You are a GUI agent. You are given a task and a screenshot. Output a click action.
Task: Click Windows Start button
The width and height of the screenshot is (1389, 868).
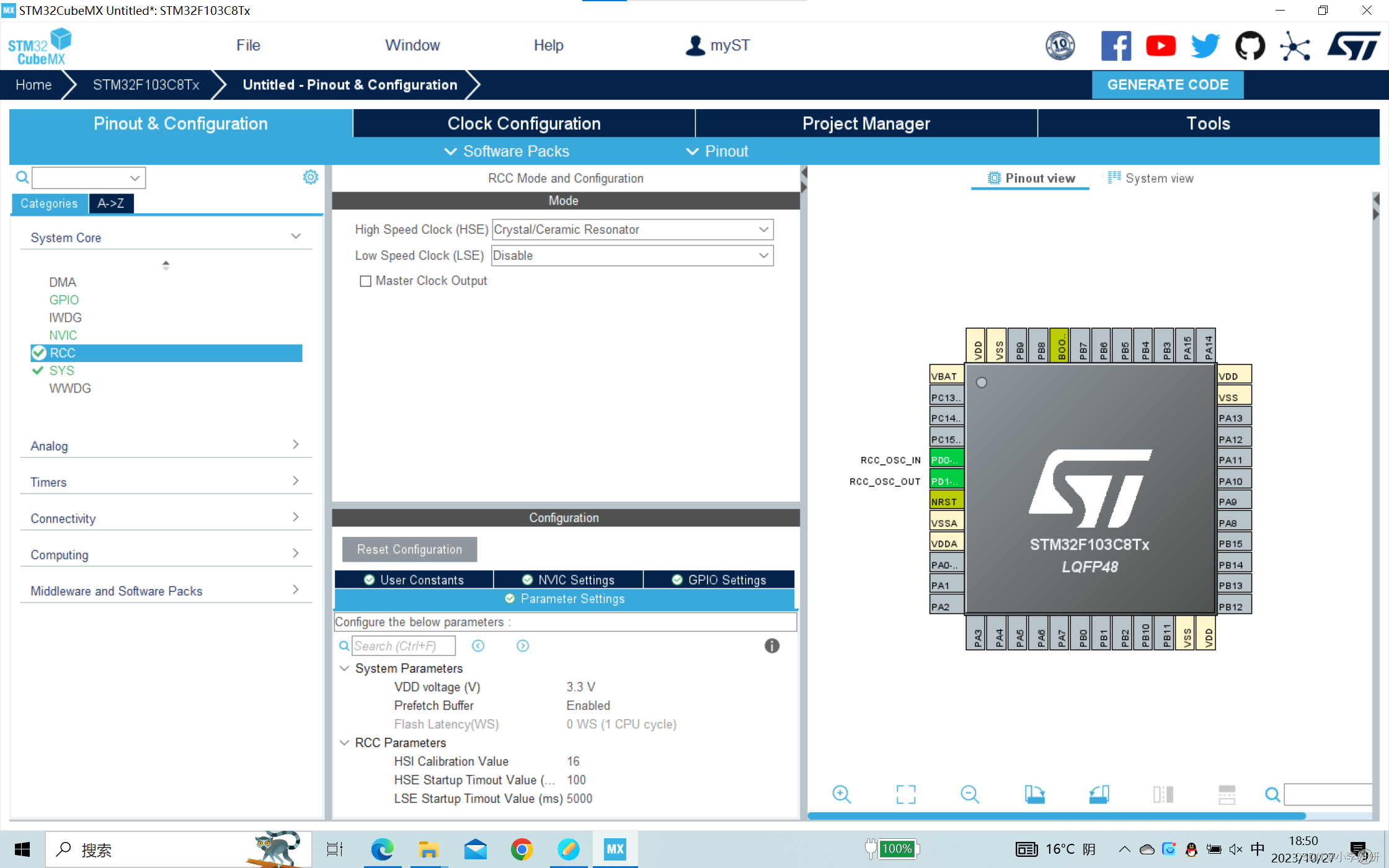click(22, 849)
